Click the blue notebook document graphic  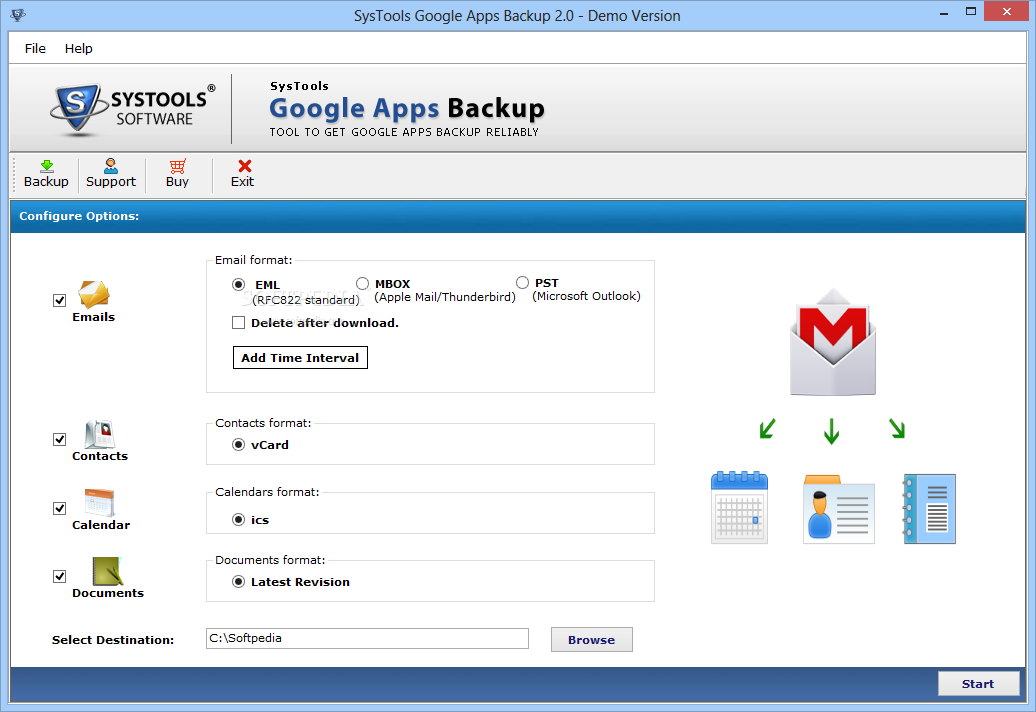(x=929, y=509)
